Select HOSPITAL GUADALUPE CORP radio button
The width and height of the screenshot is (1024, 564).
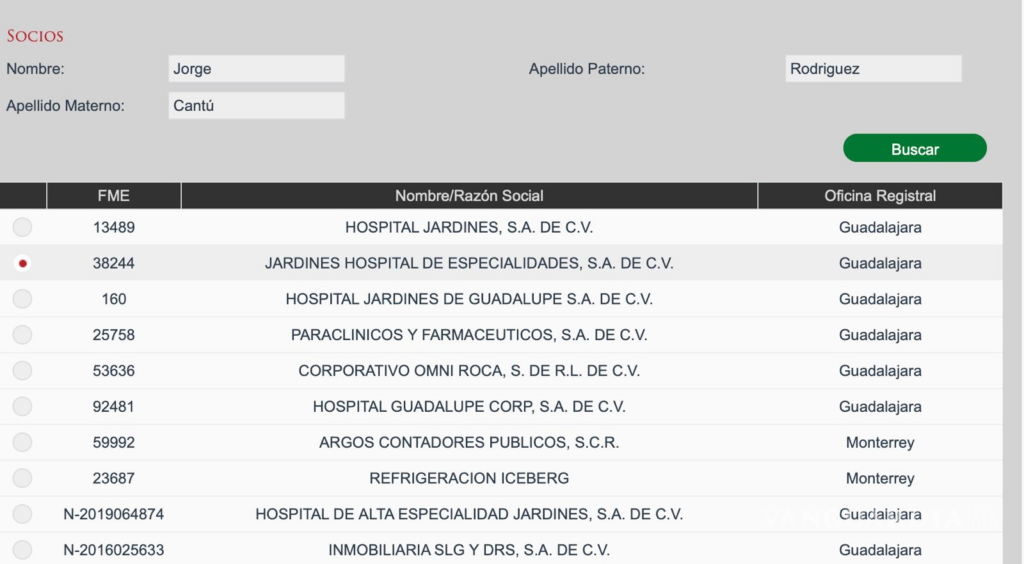point(22,407)
